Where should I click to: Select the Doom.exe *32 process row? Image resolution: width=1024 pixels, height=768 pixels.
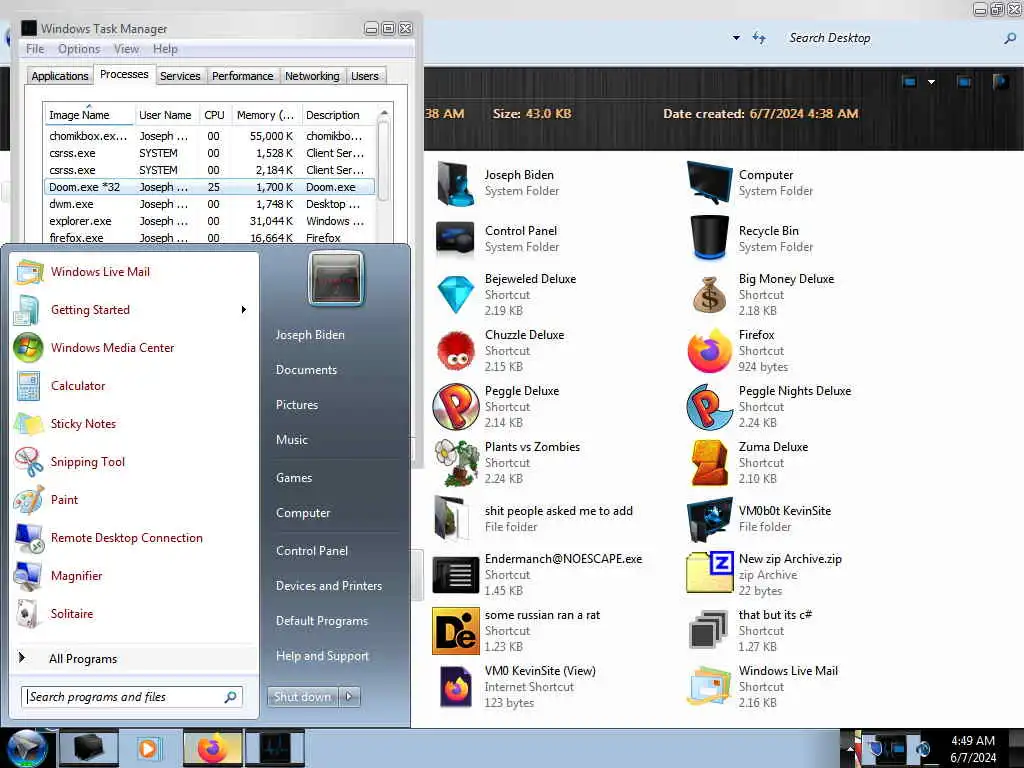click(x=209, y=187)
